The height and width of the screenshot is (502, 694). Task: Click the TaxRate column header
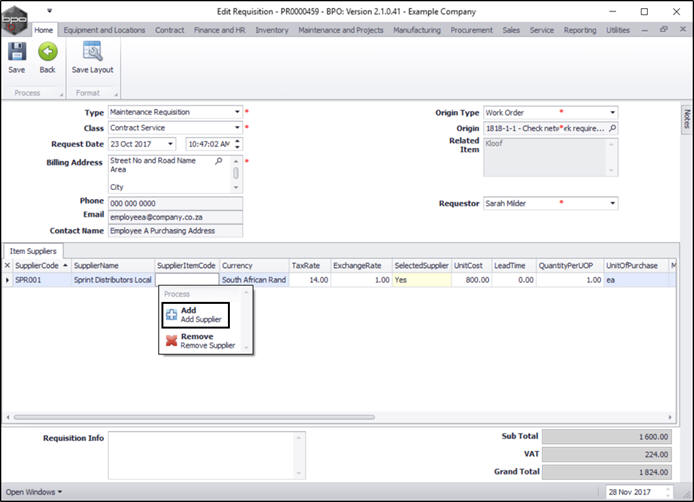click(x=310, y=266)
